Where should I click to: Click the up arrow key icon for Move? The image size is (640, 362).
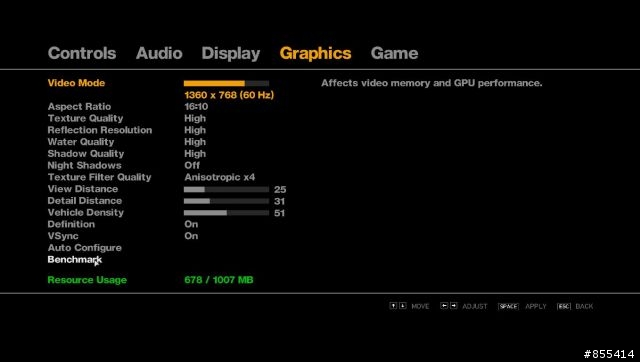click(x=393, y=306)
